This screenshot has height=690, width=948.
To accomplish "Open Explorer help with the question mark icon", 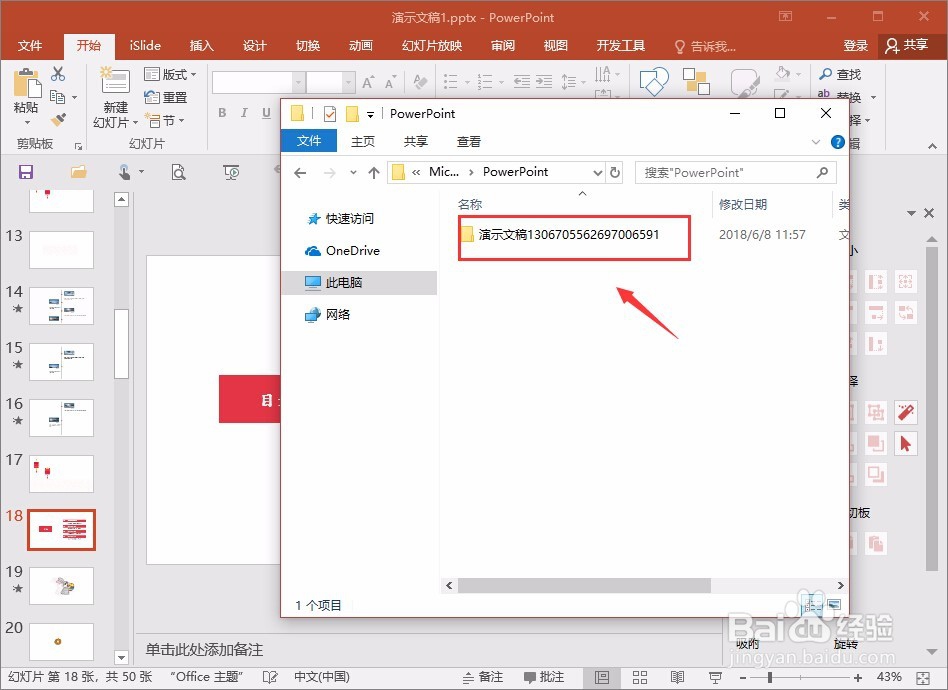I will coord(837,142).
